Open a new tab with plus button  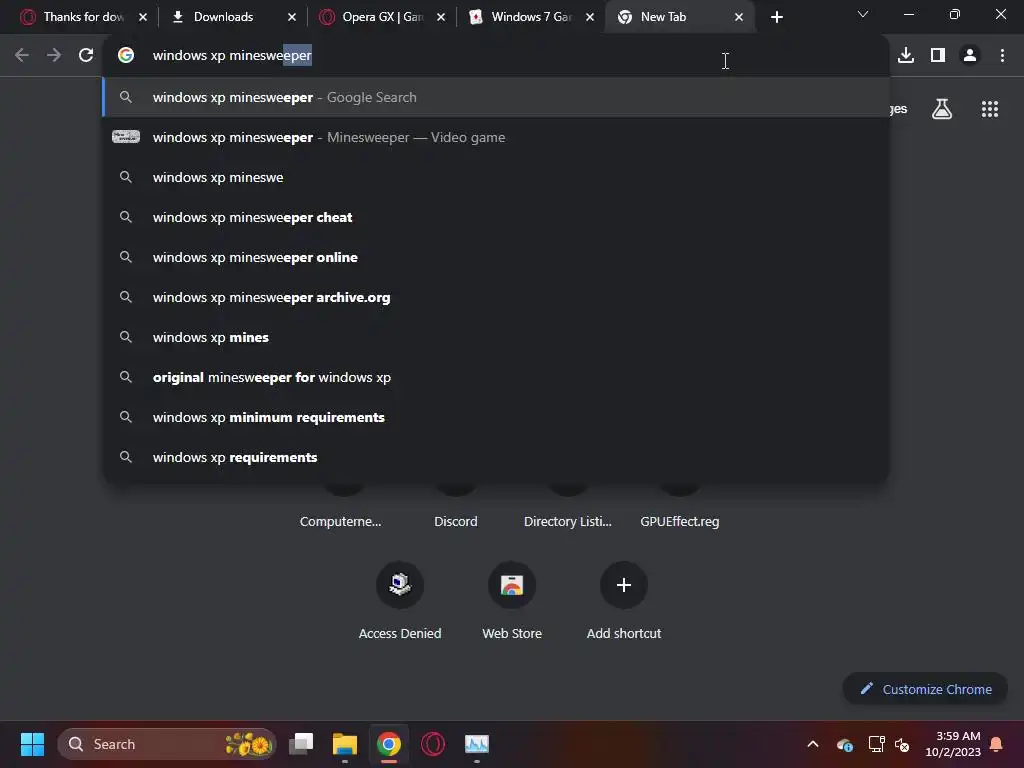click(x=776, y=17)
